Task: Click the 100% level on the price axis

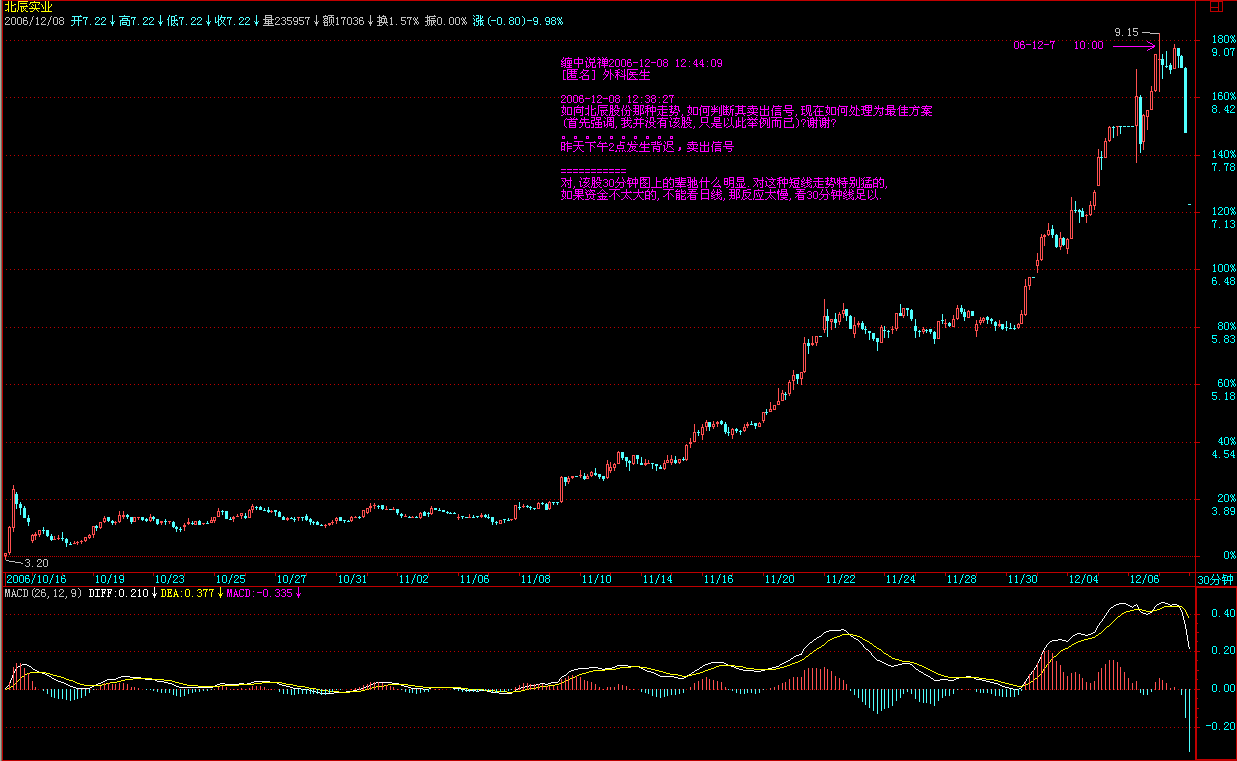Action: 1223,268
